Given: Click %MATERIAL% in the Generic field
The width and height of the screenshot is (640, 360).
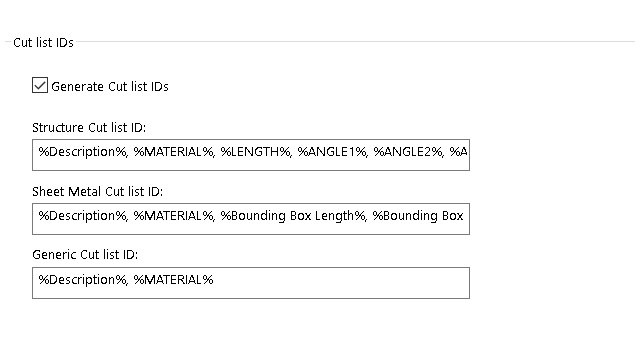Looking at the screenshot, I should [173, 280].
